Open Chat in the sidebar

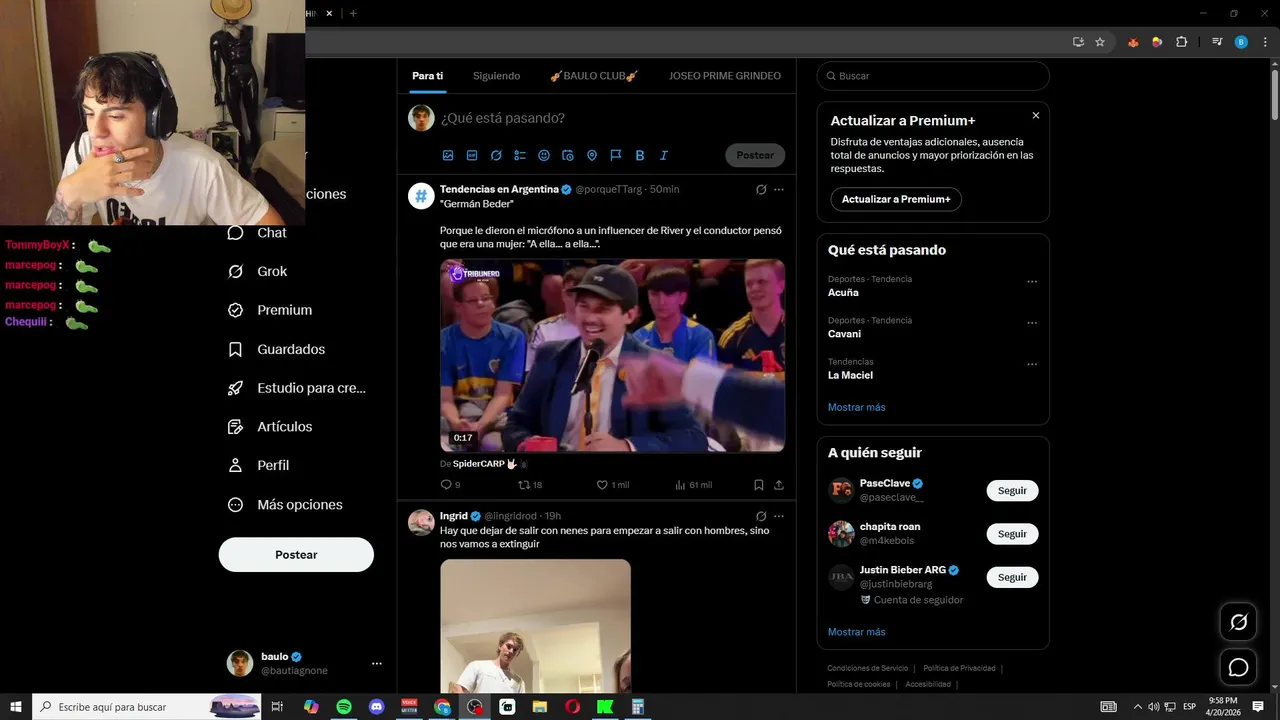point(257,233)
